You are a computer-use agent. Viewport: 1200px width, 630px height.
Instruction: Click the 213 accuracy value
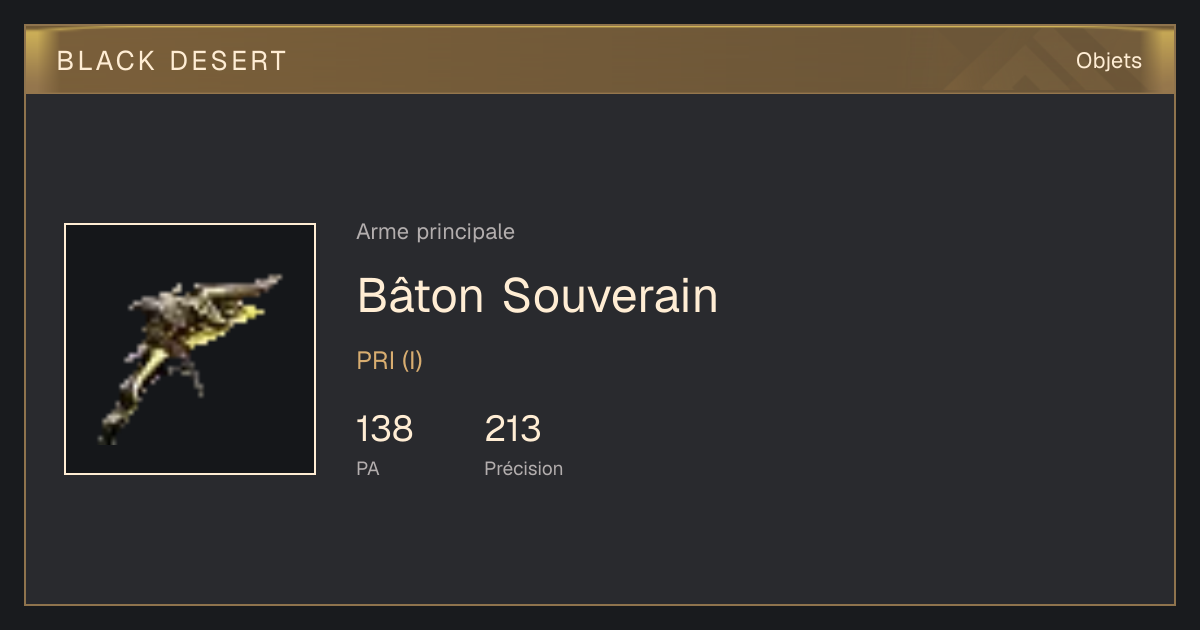[x=513, y=429]
